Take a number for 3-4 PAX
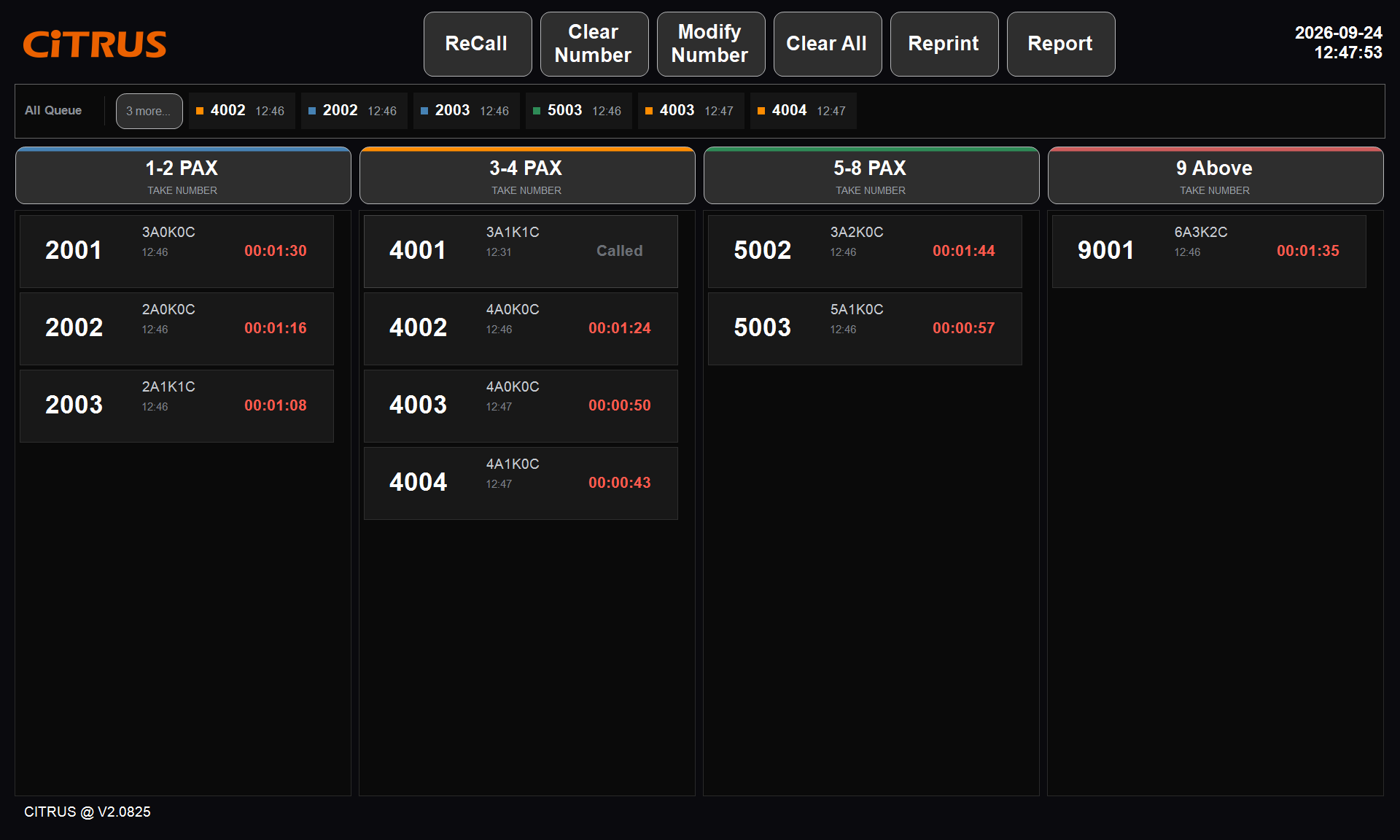The width and height of the screenshot is (1400, 840). point(527,176)
